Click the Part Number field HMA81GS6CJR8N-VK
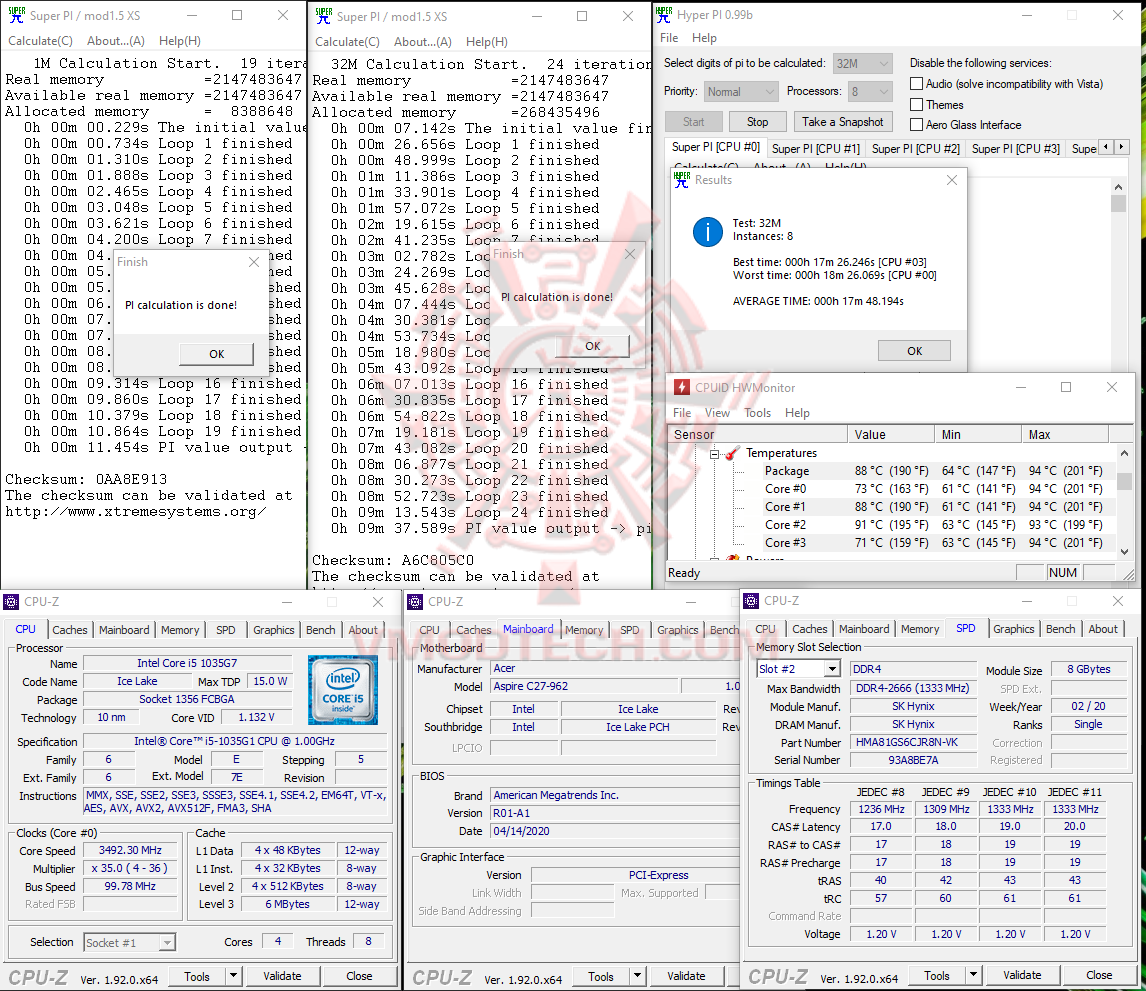The image size is (1146, 991). click(914, 743)
